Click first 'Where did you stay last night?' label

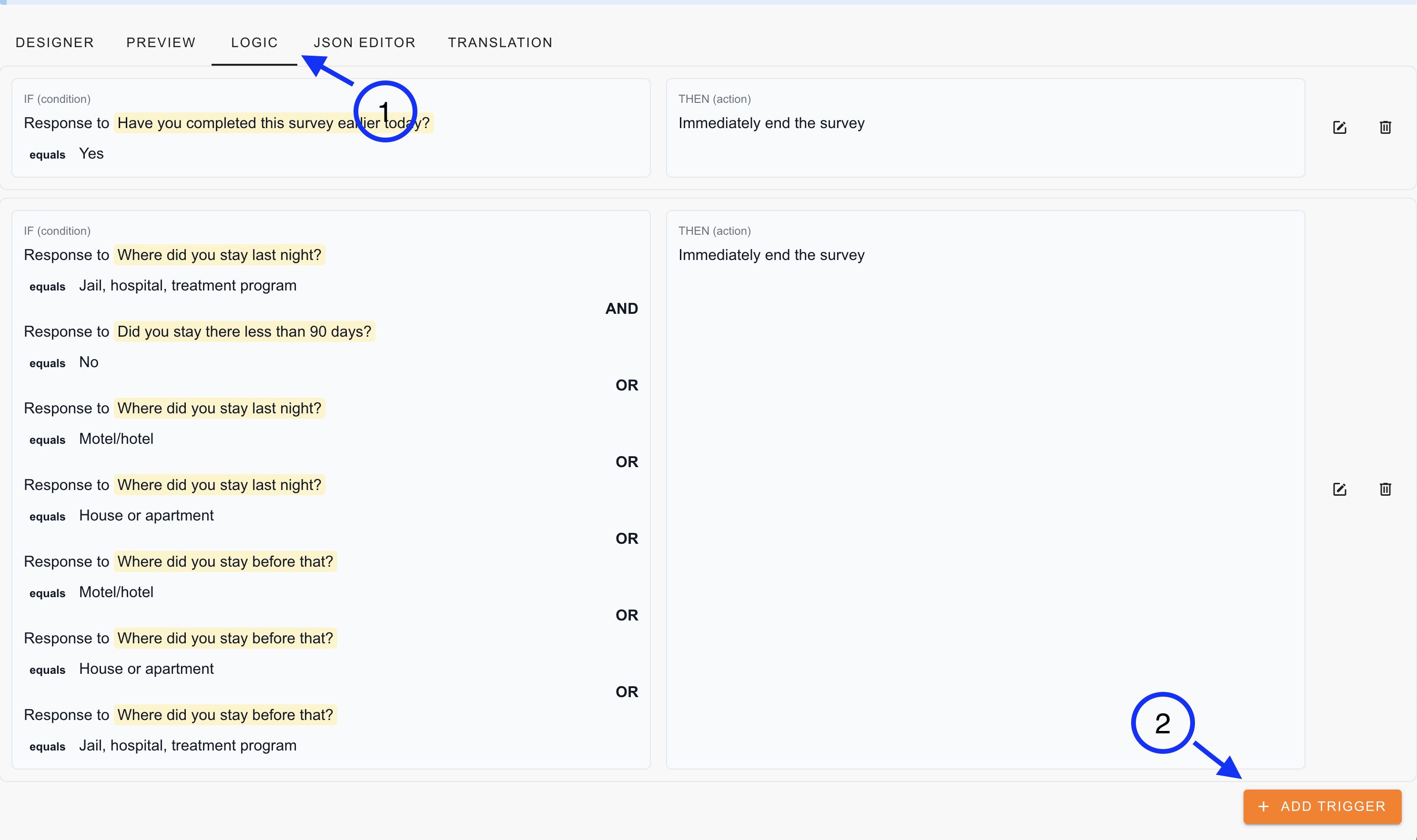[x=219, y=255]
